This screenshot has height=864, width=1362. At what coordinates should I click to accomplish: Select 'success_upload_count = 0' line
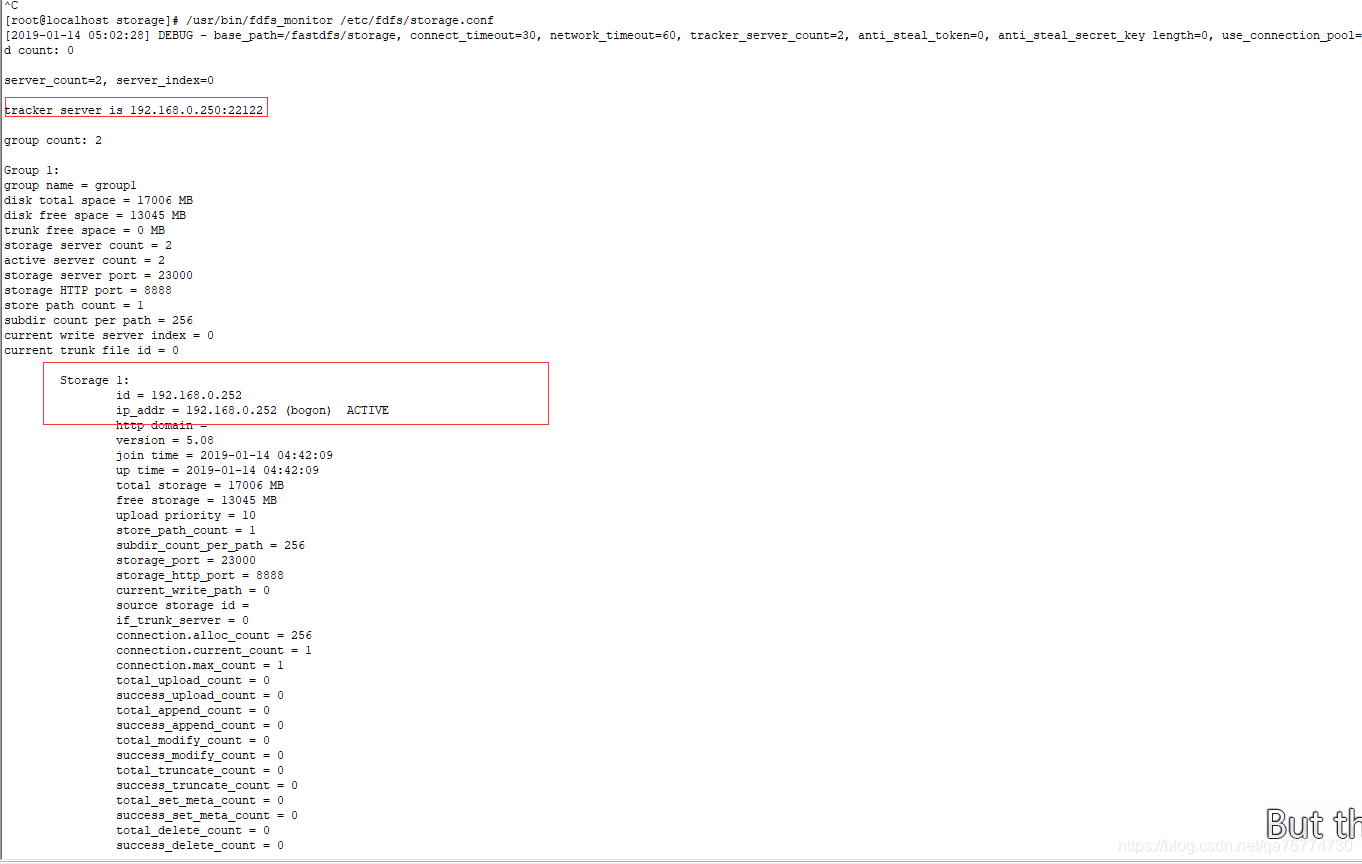click(x=200, y=695)
